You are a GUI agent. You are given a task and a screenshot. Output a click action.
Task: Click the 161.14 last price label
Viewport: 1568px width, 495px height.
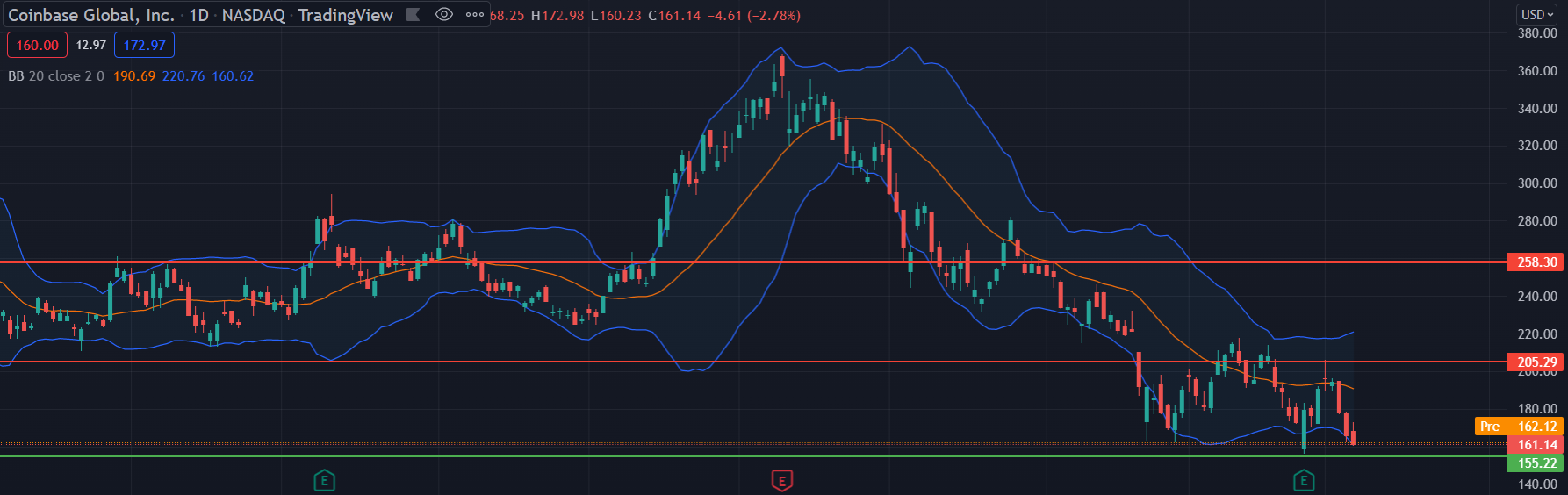click(1536, 445)
